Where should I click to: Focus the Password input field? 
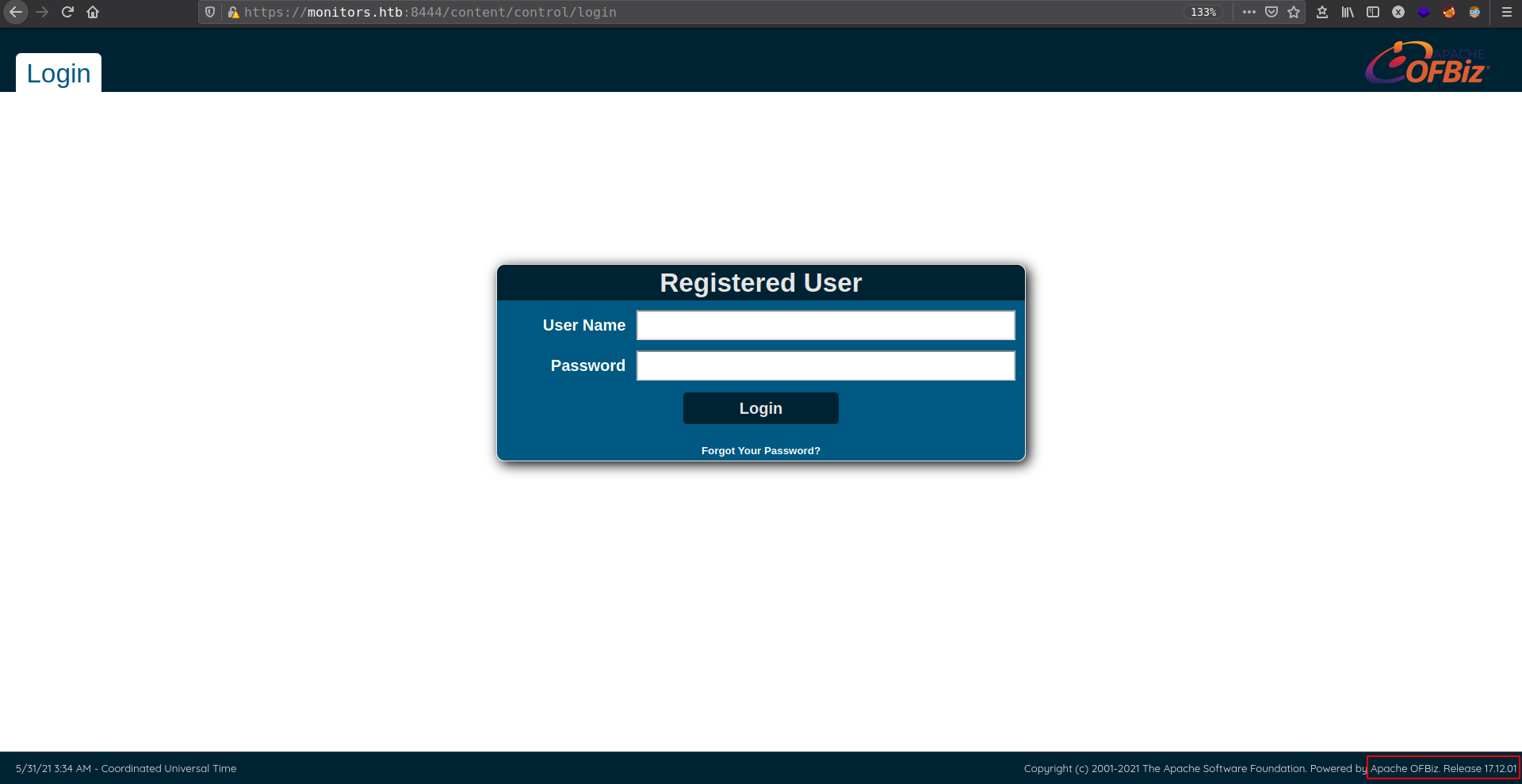pyautogui.click(x=825, y=365)
